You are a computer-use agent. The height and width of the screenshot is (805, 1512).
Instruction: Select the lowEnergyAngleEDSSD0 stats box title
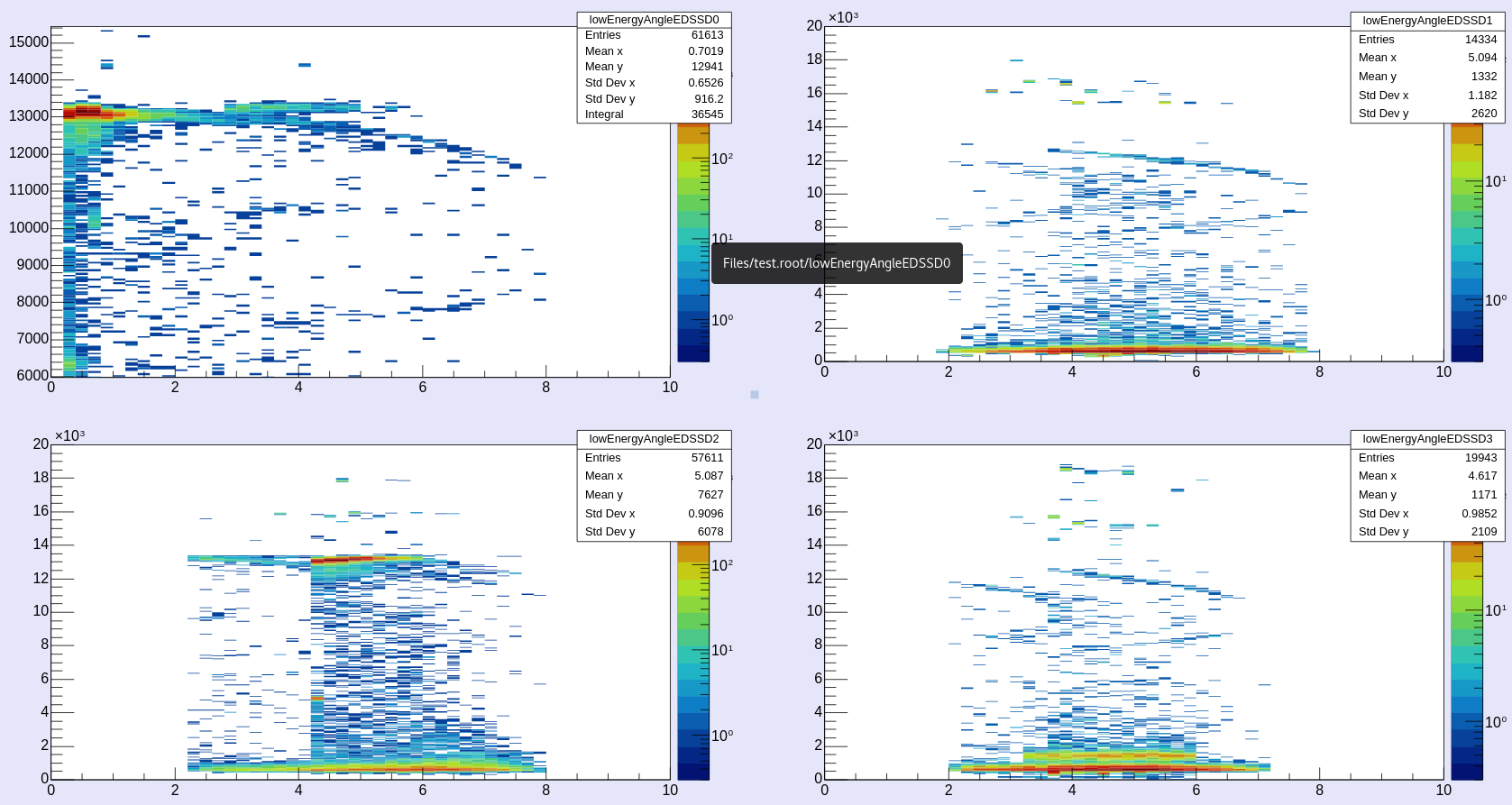pyautogui.click(x=654, y=20)
